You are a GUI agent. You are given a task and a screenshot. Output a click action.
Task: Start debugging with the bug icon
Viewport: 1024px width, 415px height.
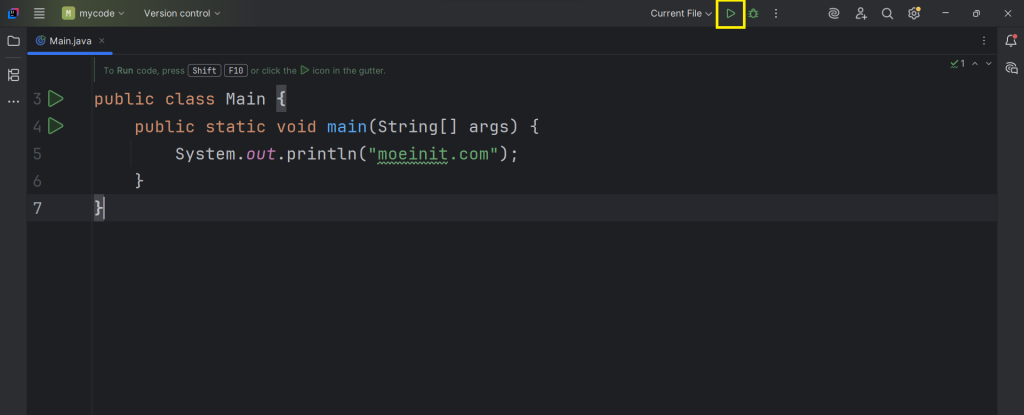(753, 13)
